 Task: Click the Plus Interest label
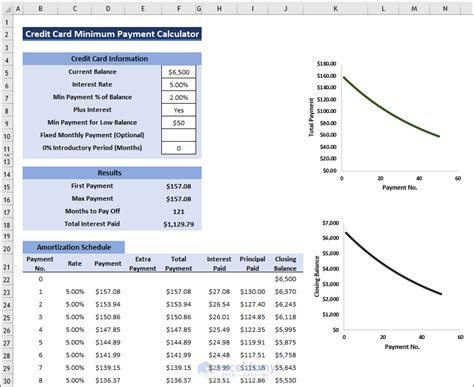pyautogui.click(x=92, y=110)
